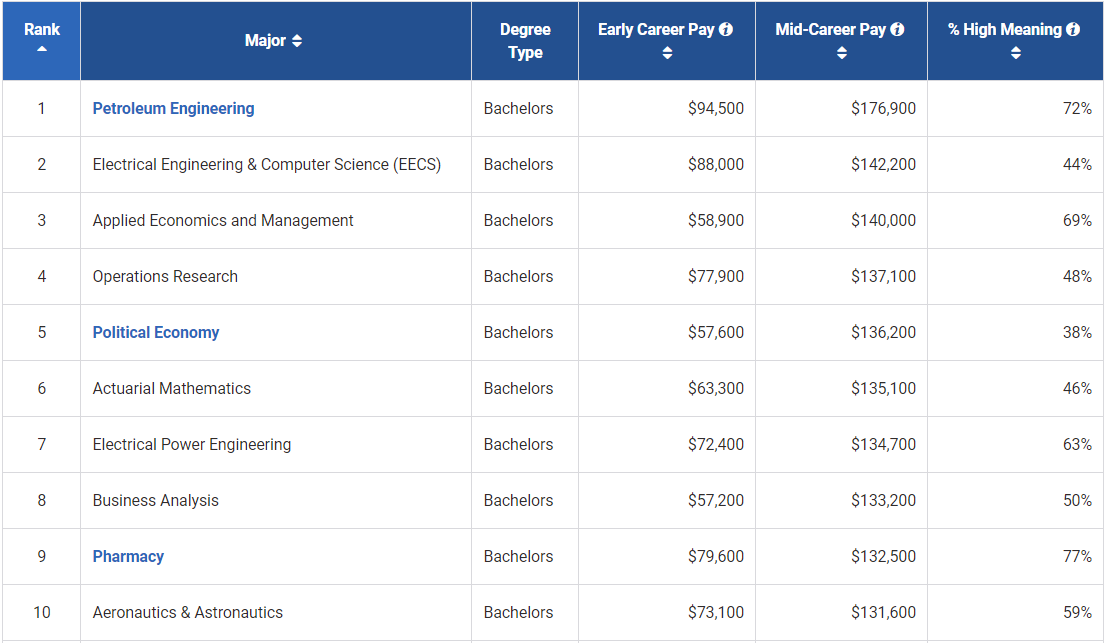Click the Actuarial Mathematics entry
The image size is (1106, 643).
click(x=172, y=389)
